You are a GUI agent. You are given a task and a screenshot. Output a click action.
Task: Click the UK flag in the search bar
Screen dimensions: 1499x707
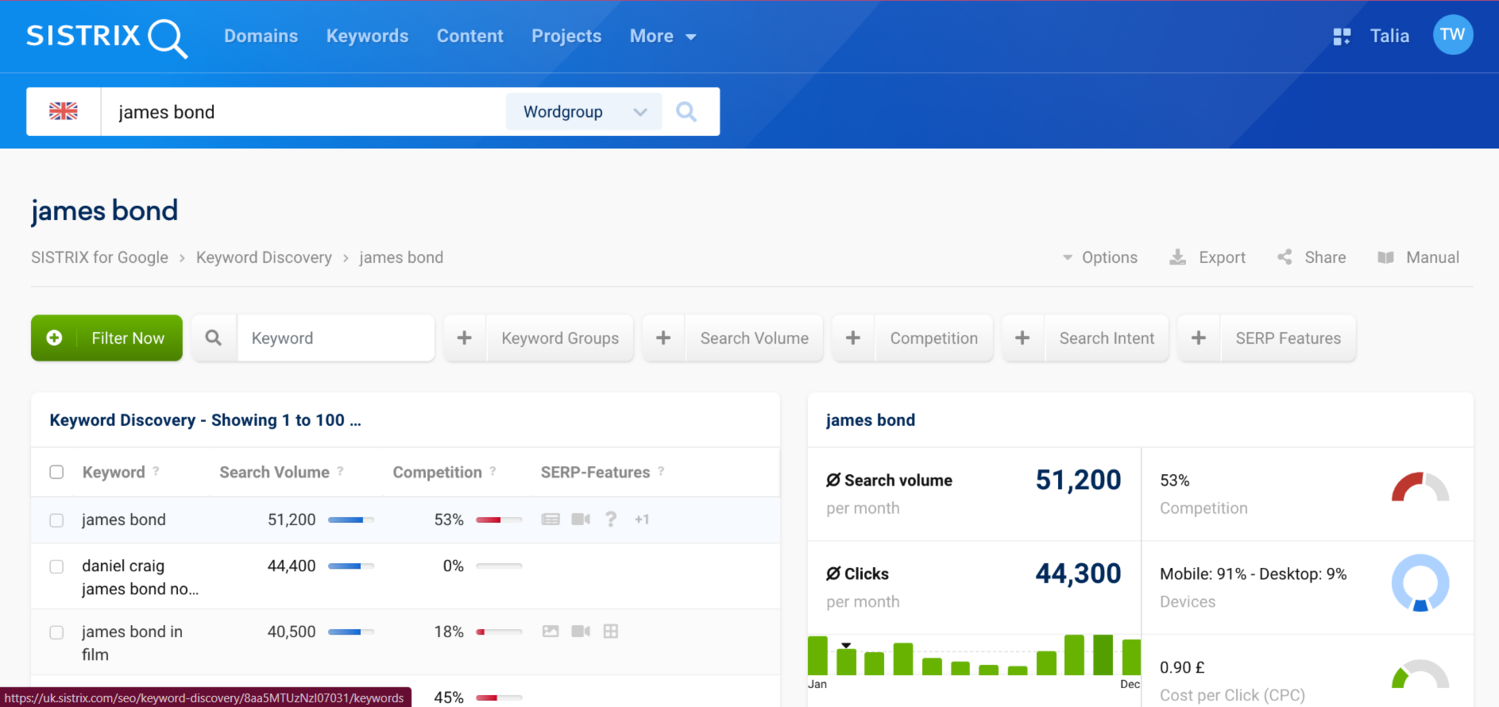pyautogui.click(x=63, y=111)
